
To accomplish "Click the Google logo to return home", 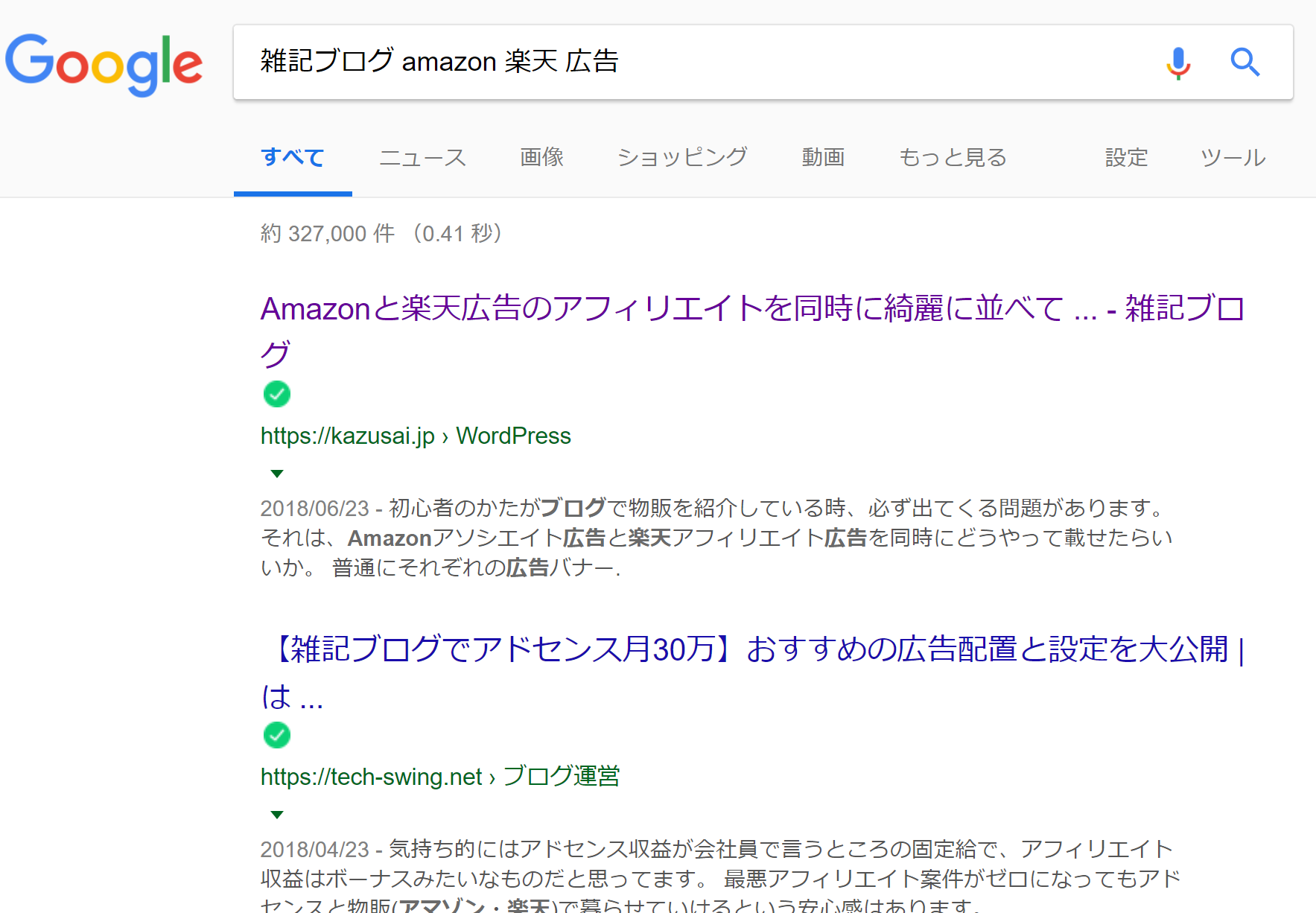I will click(x=104, y=64).
